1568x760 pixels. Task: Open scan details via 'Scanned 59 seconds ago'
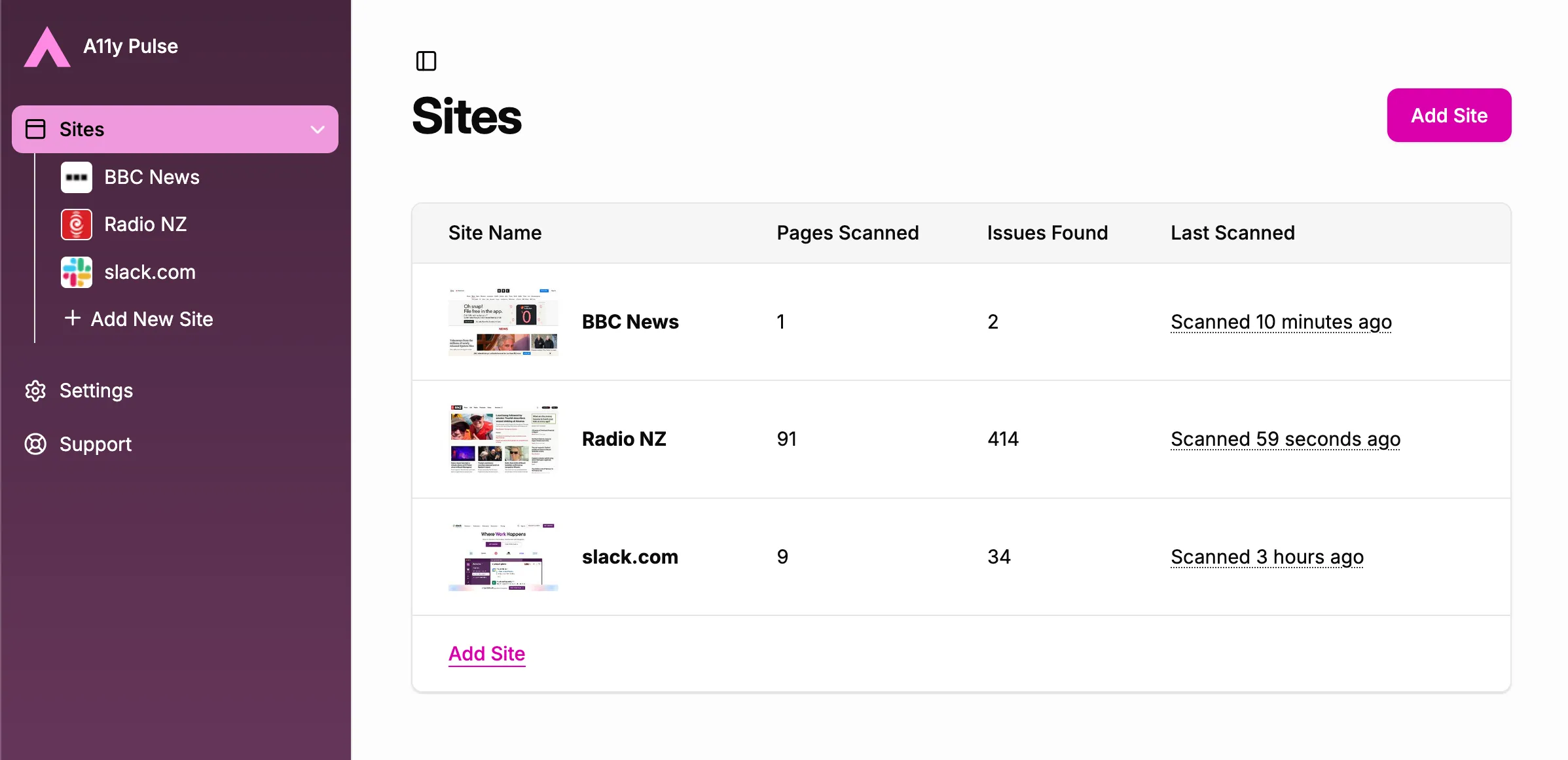tap(1285, 439)
